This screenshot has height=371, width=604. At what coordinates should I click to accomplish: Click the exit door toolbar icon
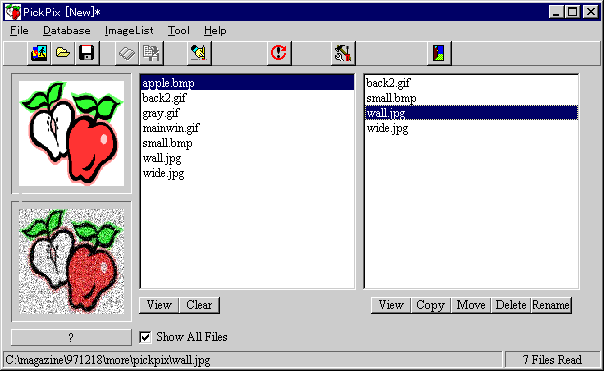(439, 53)
